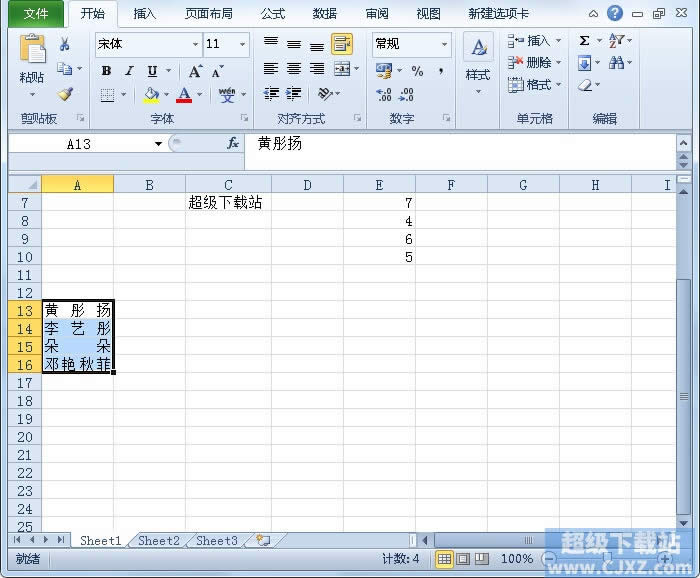Select the Format Painter brush icon

click(65, 95)
